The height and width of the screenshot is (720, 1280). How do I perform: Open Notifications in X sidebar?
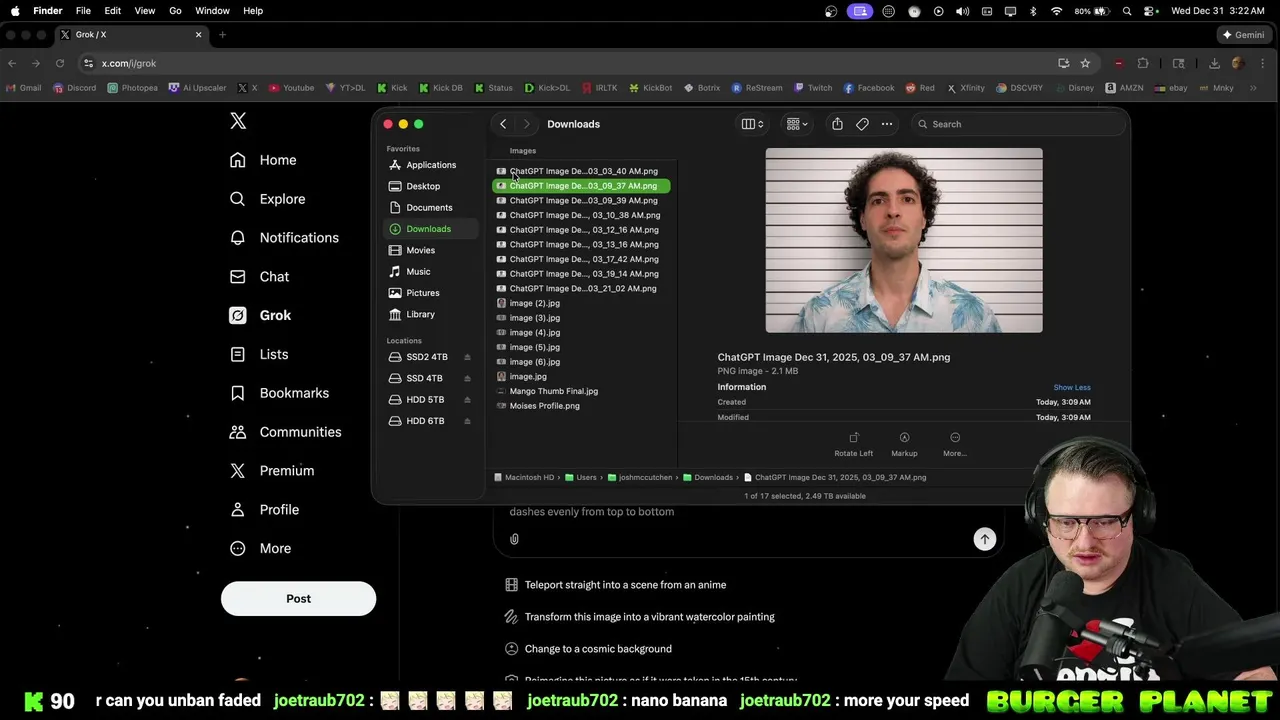click(x=284, y=238)
